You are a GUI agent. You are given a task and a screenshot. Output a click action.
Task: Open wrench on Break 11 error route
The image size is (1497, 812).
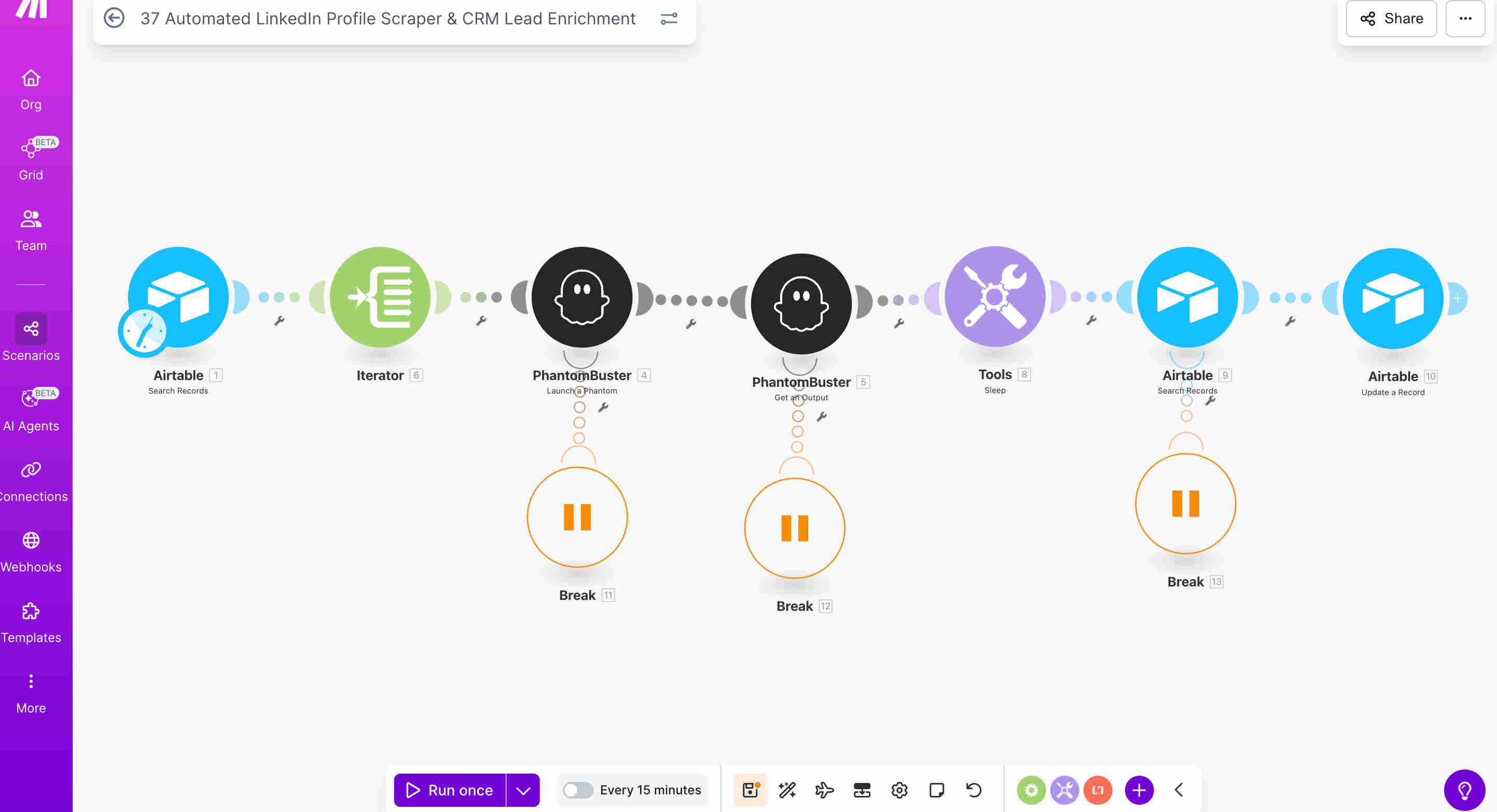[x=603, y=407]
